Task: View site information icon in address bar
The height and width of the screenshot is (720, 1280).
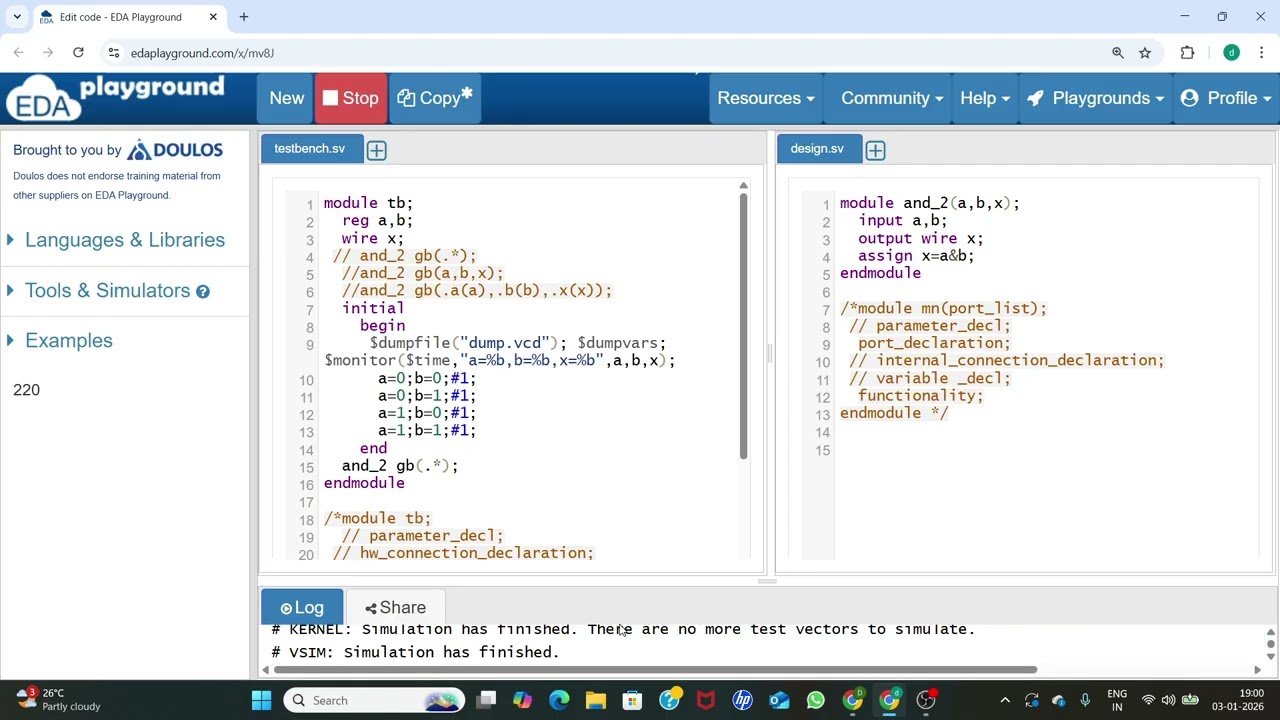Action: (x=114, y=53)
